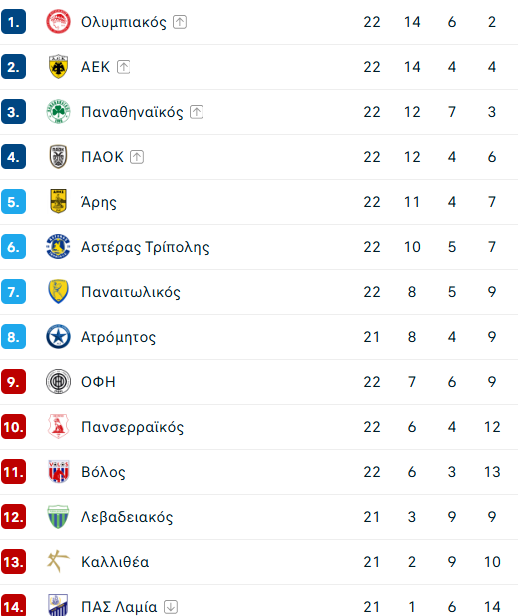Click the AEK yellow shield logo
The width and height of the screenshot is (518, 616).
(x=58, y=67)
